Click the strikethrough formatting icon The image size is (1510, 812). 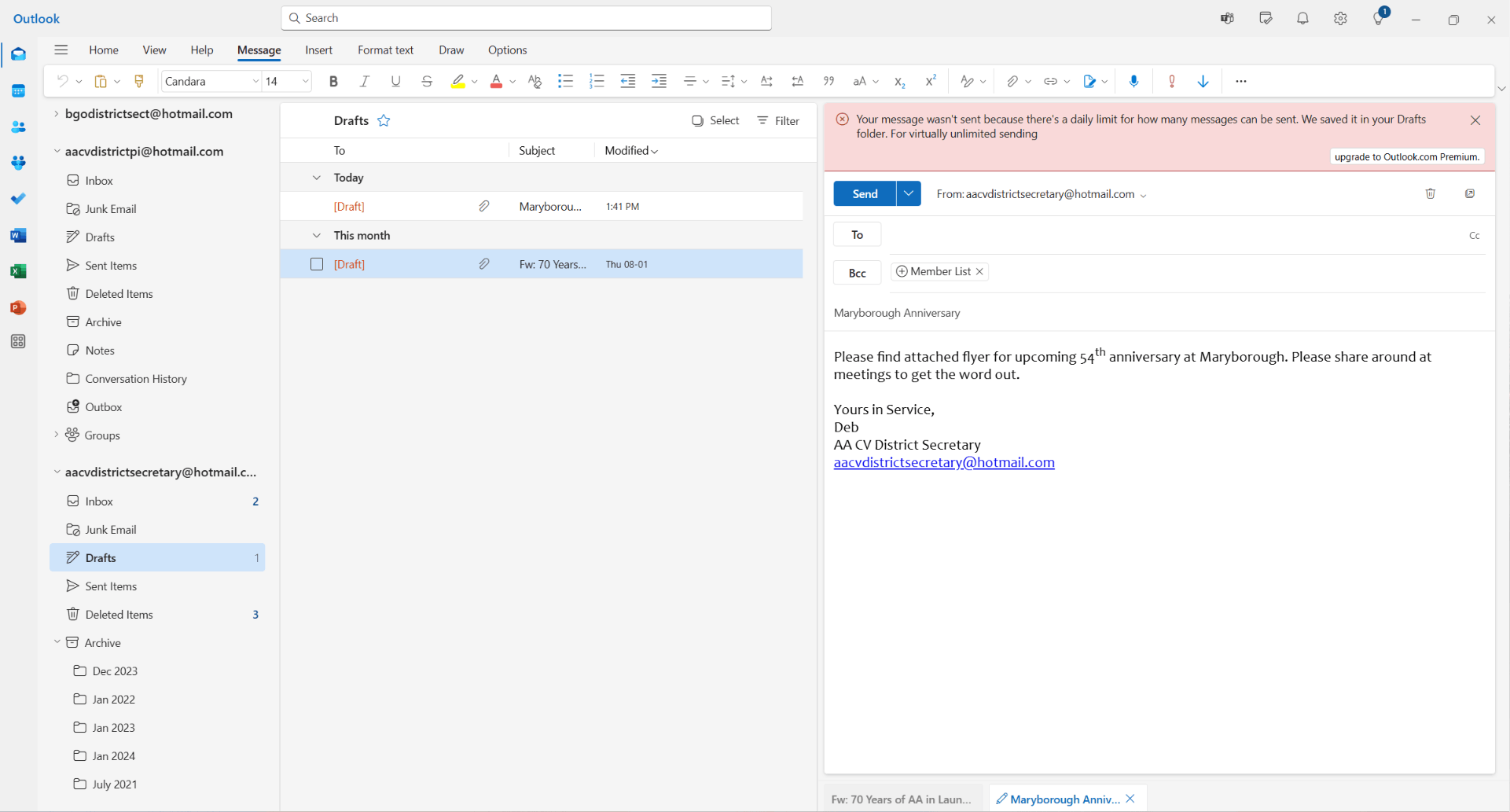pos(427,81)
